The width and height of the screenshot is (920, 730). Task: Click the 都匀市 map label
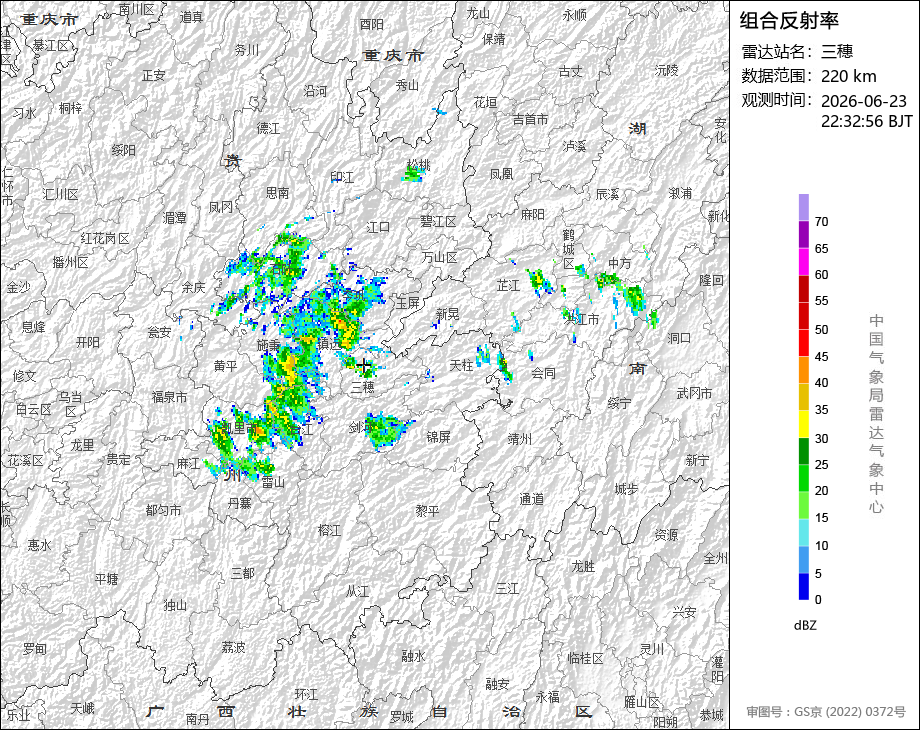164,511
